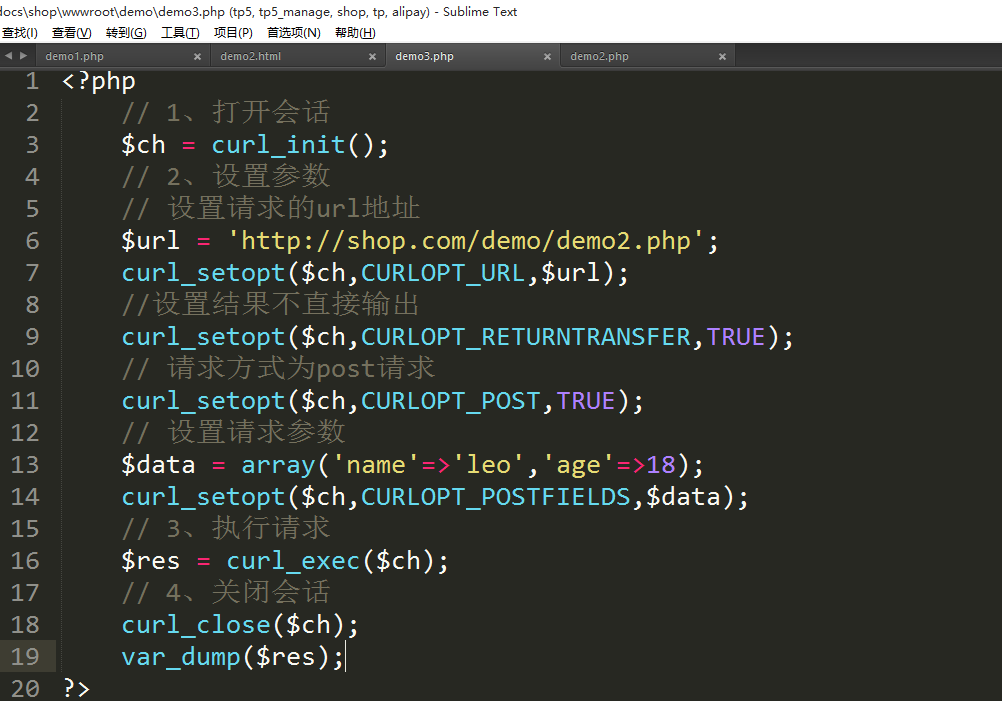This screenshot has height=701, width=1002.
Task: Open the 项目 (Project) menu
Action: pos(233,33)
